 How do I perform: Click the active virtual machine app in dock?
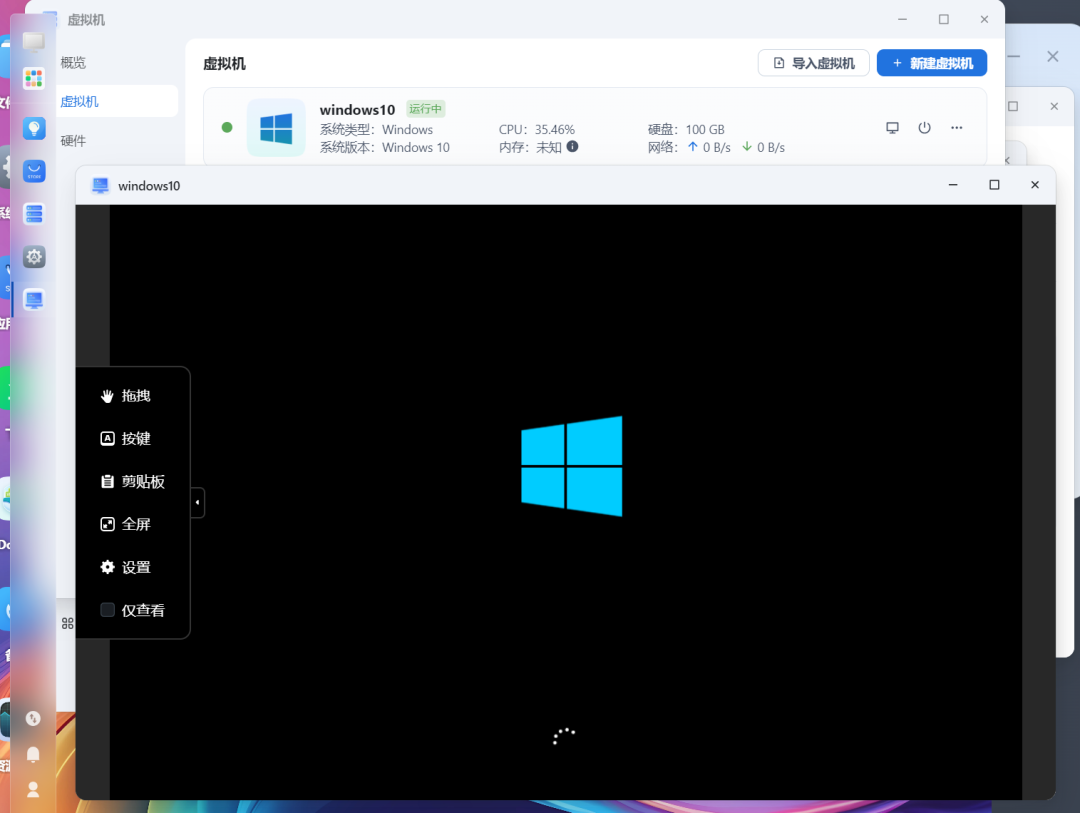(x=34, y=300)
